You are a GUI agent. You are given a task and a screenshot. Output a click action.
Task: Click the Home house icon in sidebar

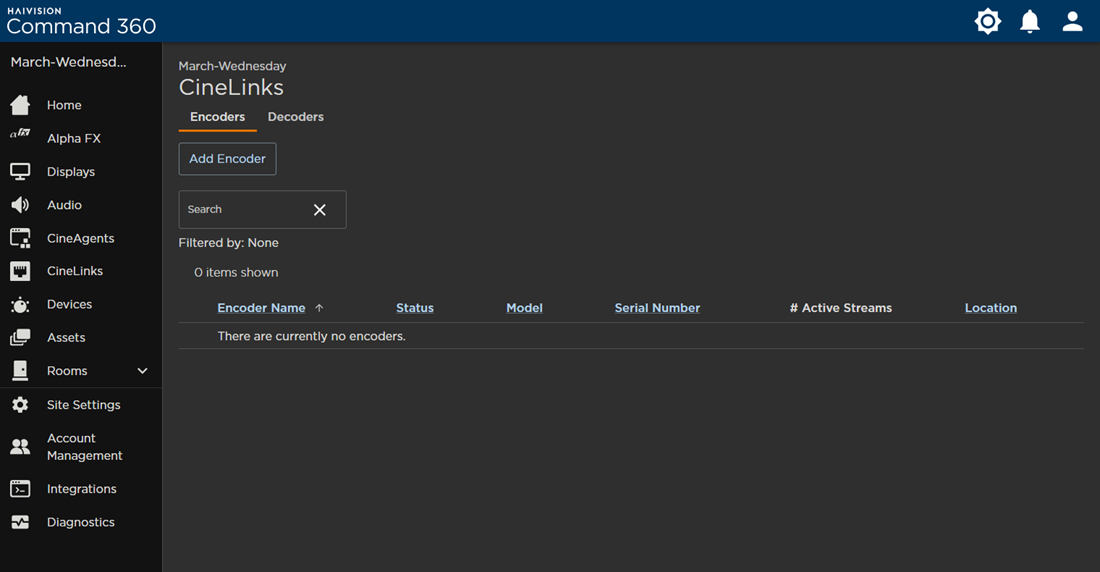20,105
